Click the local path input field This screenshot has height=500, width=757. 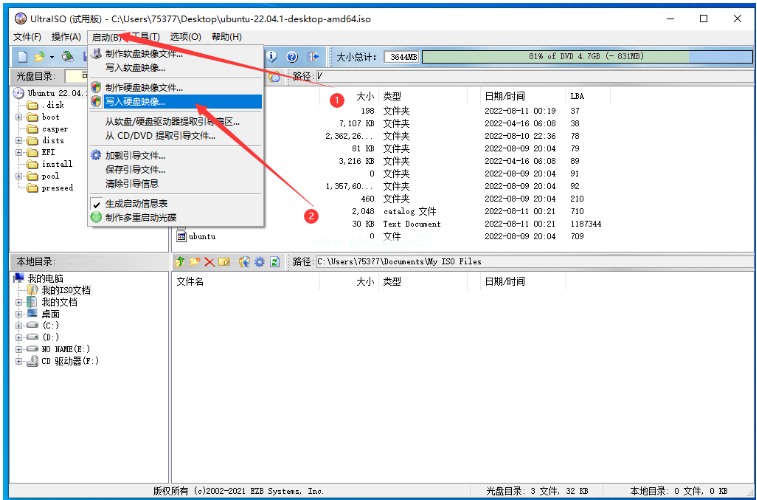530,262
